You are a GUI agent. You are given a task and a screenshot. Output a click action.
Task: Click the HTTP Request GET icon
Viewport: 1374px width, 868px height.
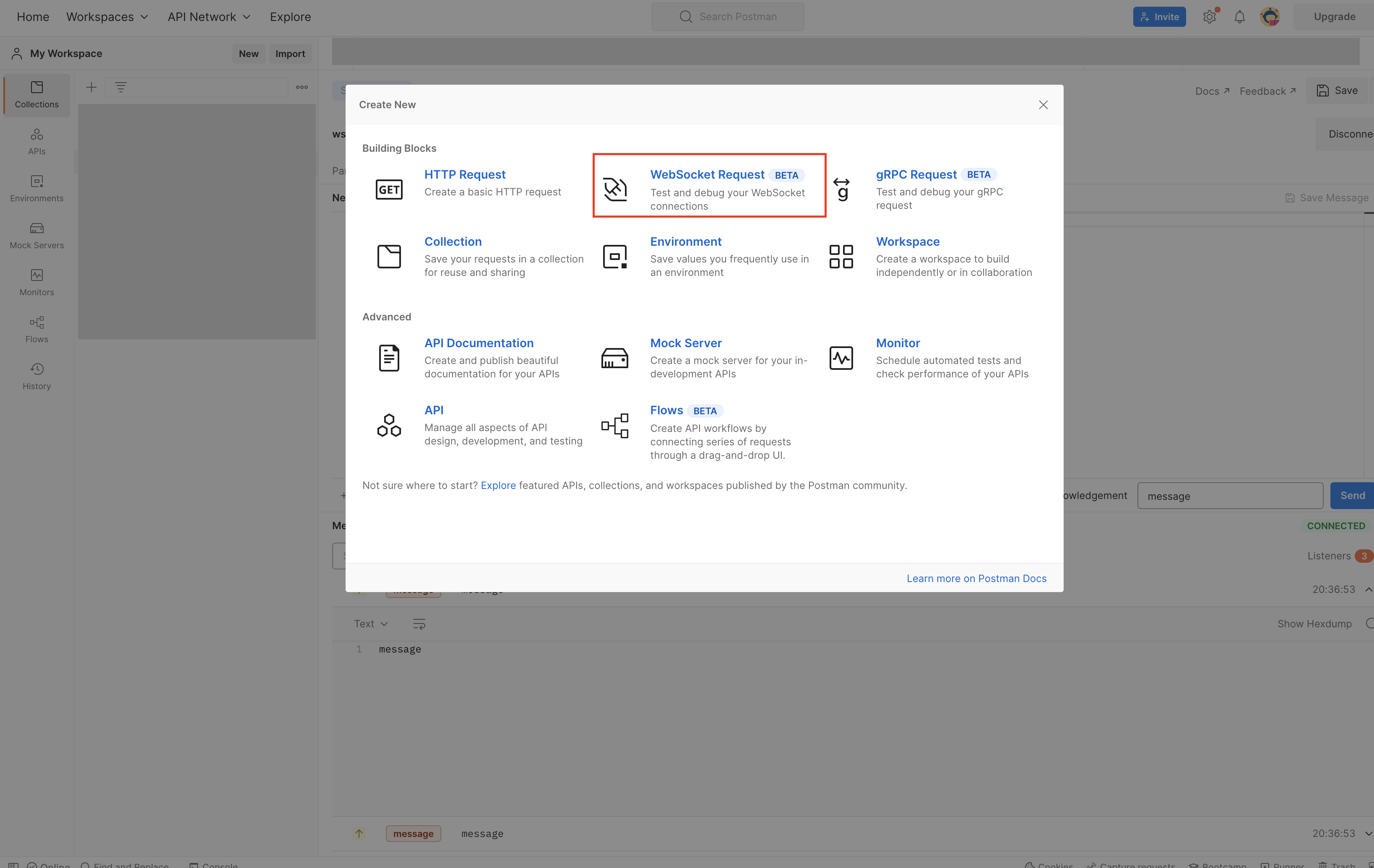[388, 190]
